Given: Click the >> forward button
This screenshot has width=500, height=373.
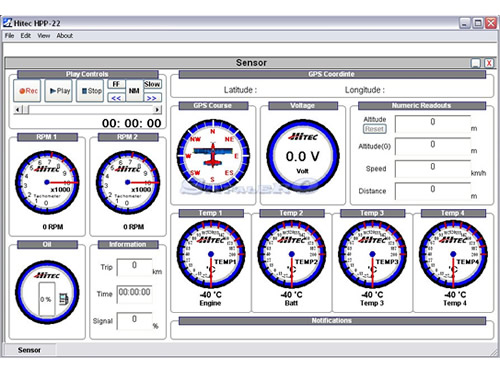Looking at the screenshot, I should point(152,98).
